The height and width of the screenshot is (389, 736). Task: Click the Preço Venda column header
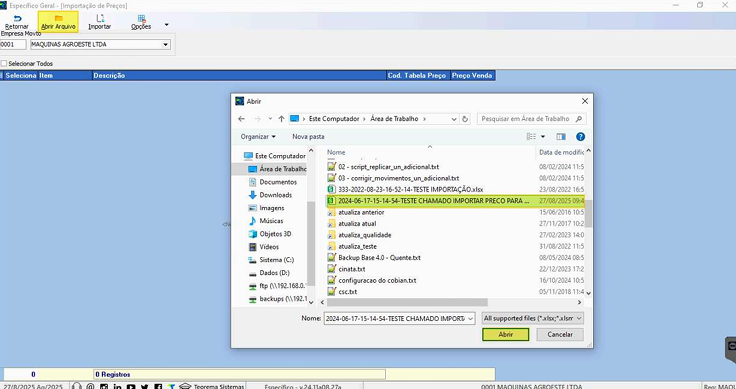coord(472,75)
